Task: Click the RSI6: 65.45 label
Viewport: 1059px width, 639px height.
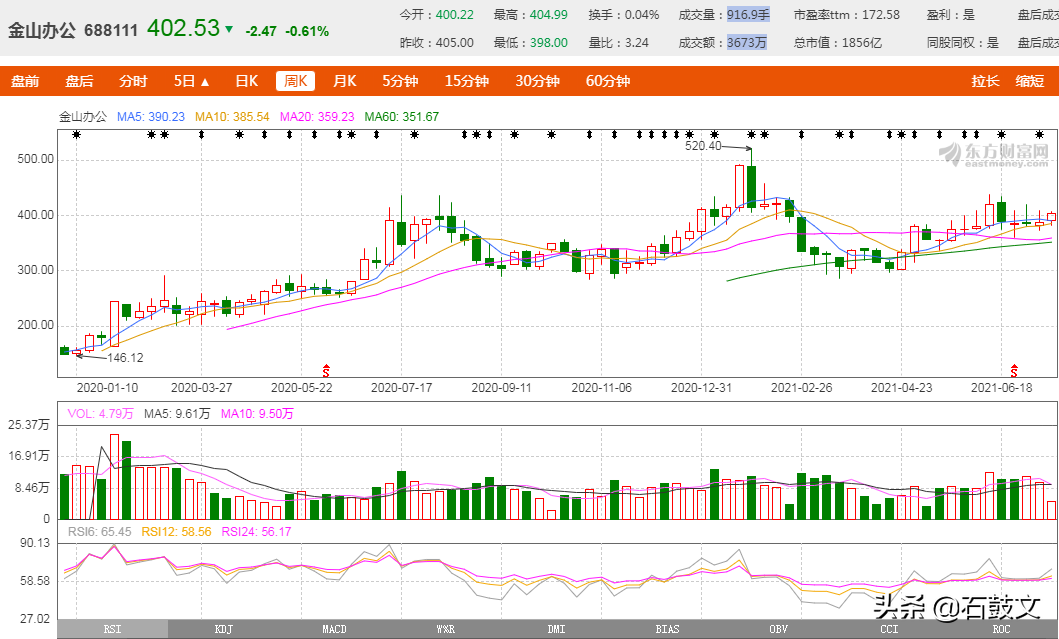Action: point(99,532)
